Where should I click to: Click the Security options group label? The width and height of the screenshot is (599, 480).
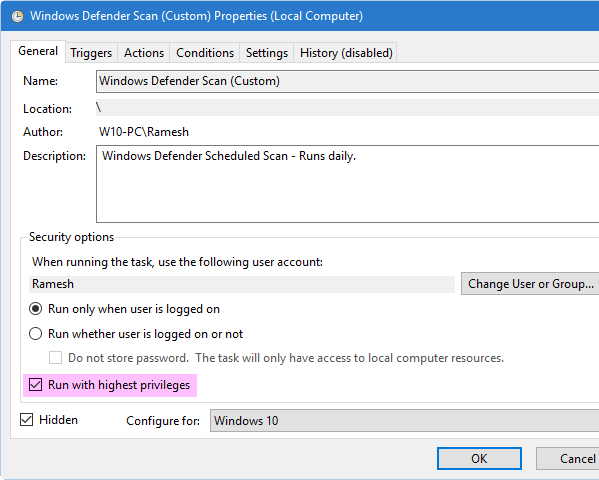pyautogui.click(x=71, y=237)
